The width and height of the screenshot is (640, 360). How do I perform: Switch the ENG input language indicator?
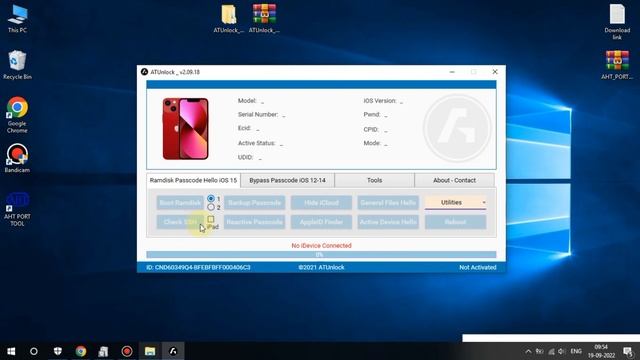(x=576, y=351)
